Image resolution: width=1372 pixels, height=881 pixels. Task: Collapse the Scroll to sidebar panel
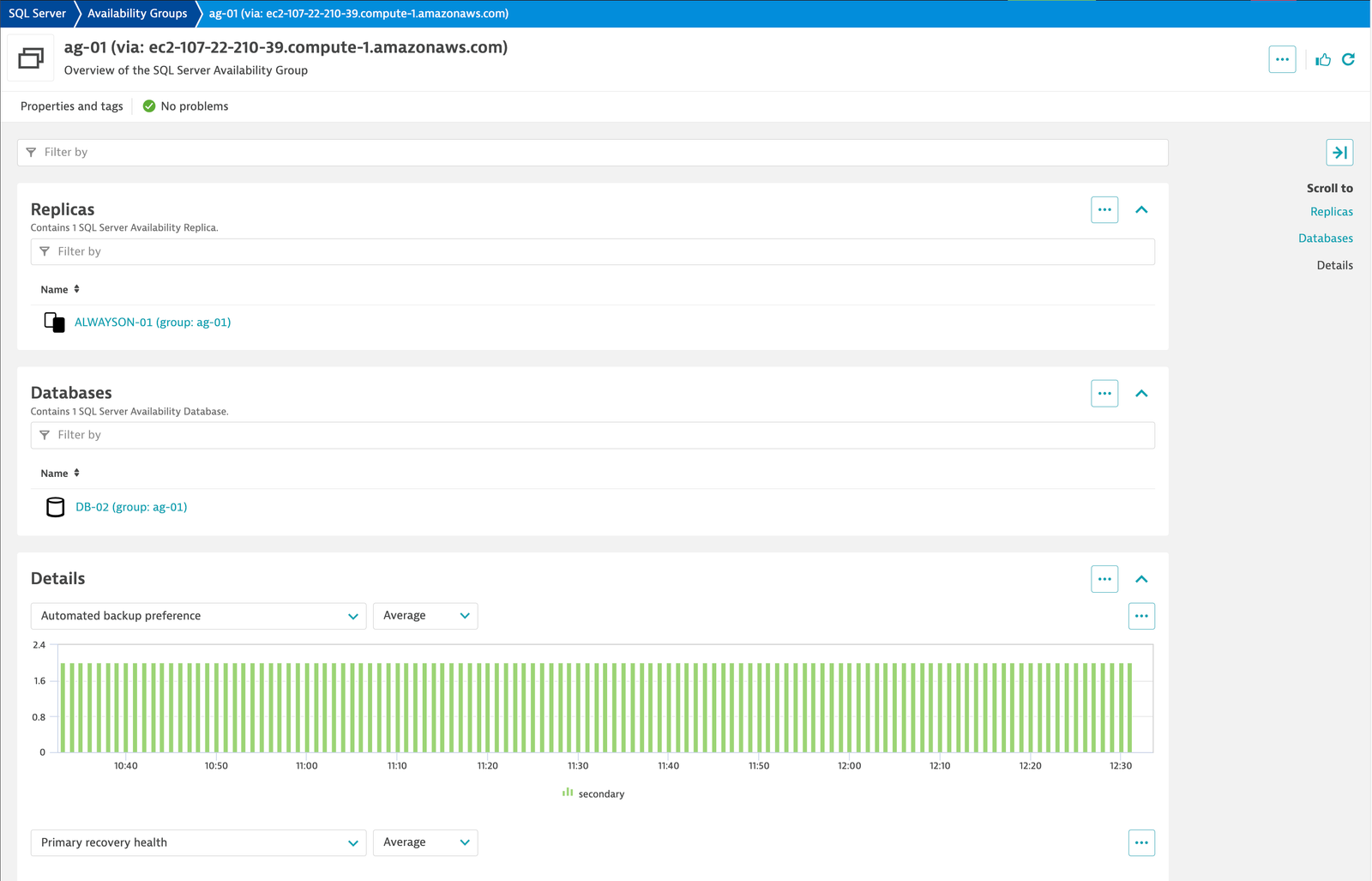[x=1339, y=153]
